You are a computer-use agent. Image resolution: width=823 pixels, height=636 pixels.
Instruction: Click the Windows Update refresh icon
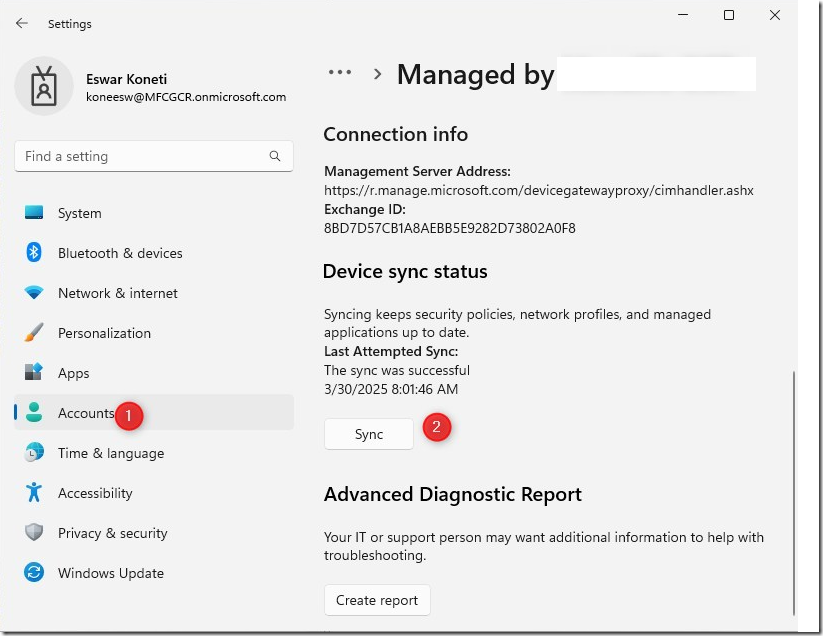pyautogui.click(x=34, y=573)
